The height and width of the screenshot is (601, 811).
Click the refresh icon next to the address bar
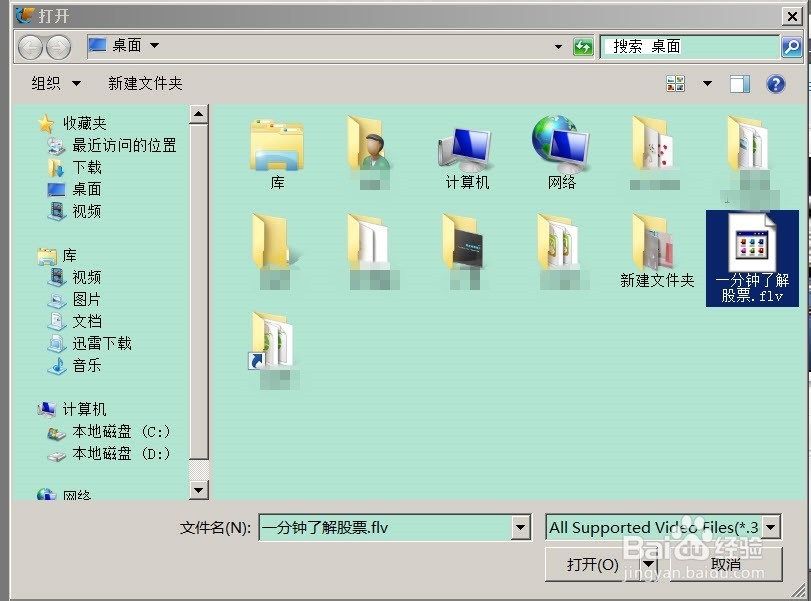click(583, 46)
